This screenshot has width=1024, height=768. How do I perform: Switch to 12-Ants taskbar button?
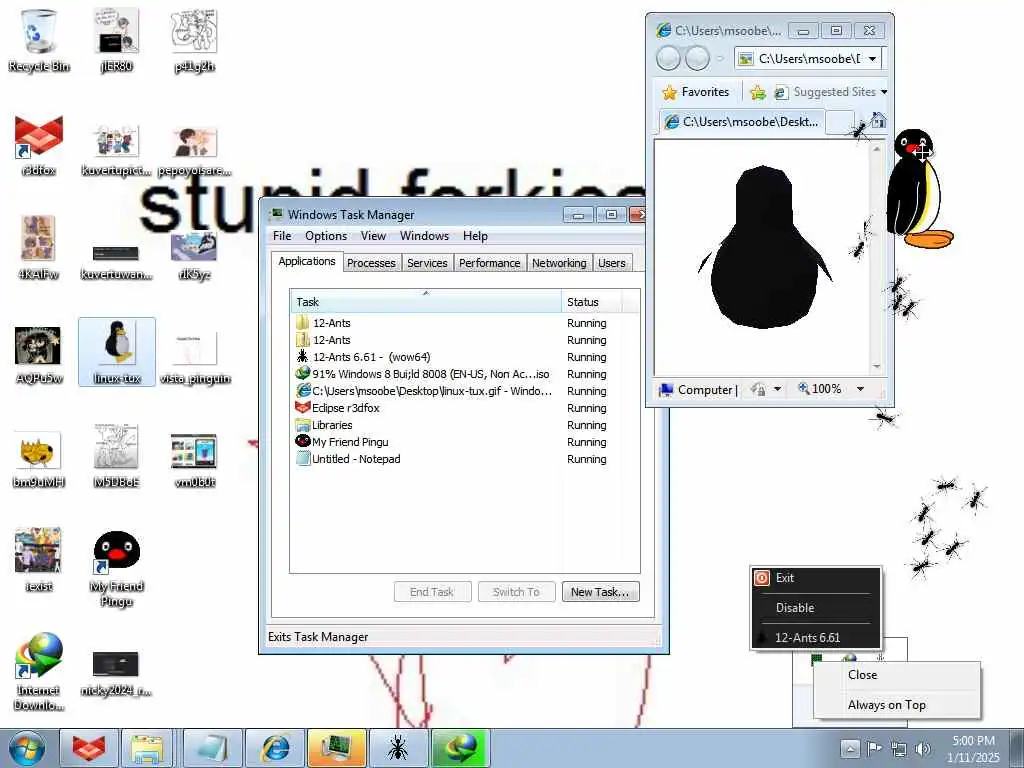398,748
